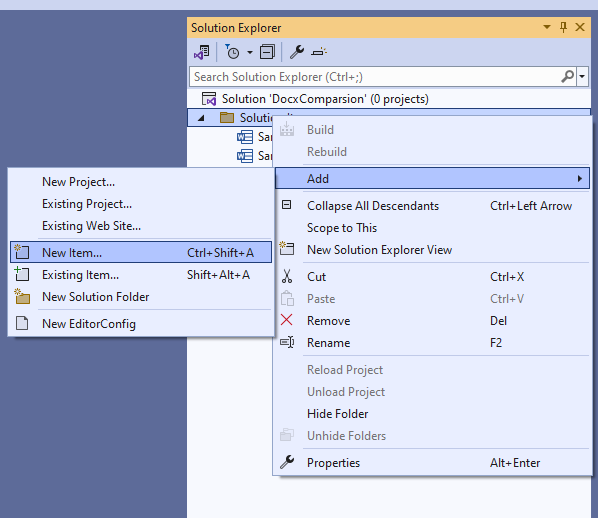598x518 pixels.
Task: Open the Pending Changes Filter dropdown arrow
Action: pos(249,52)
